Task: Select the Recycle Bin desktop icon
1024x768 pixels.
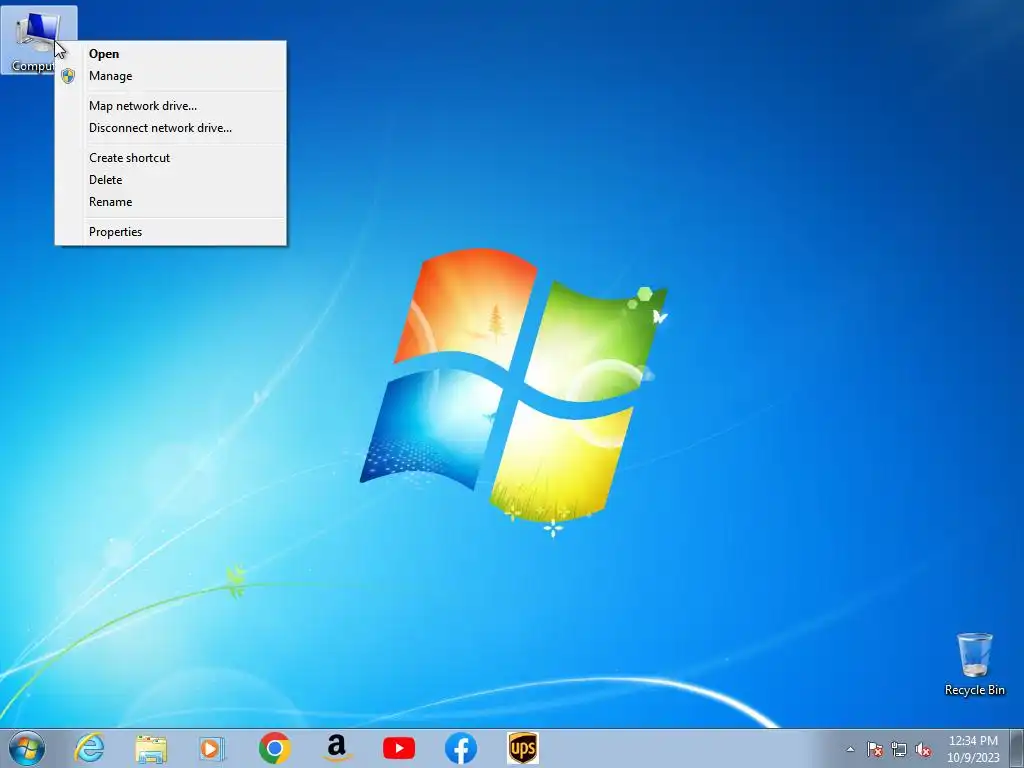Action: (974, 664)
